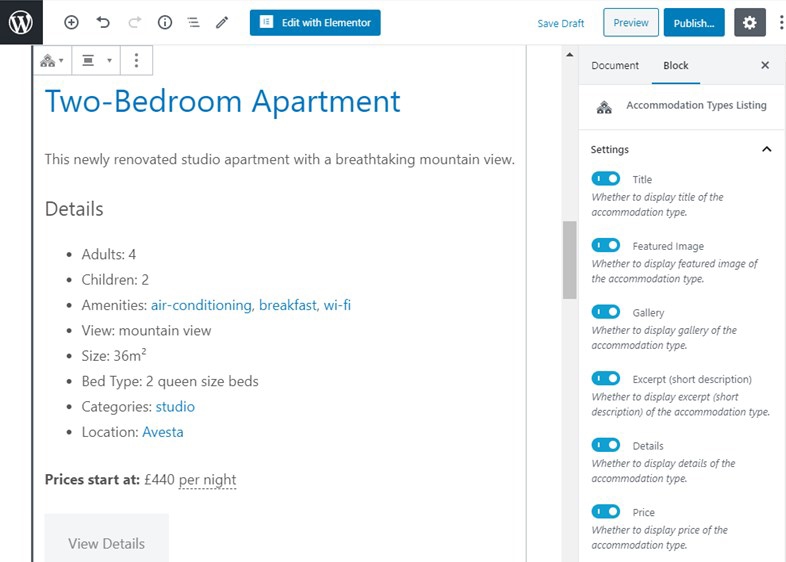This screenshot has width=786, height=562.
Task: Click the editor vertical scrollbar thumb
Action: 569,260
